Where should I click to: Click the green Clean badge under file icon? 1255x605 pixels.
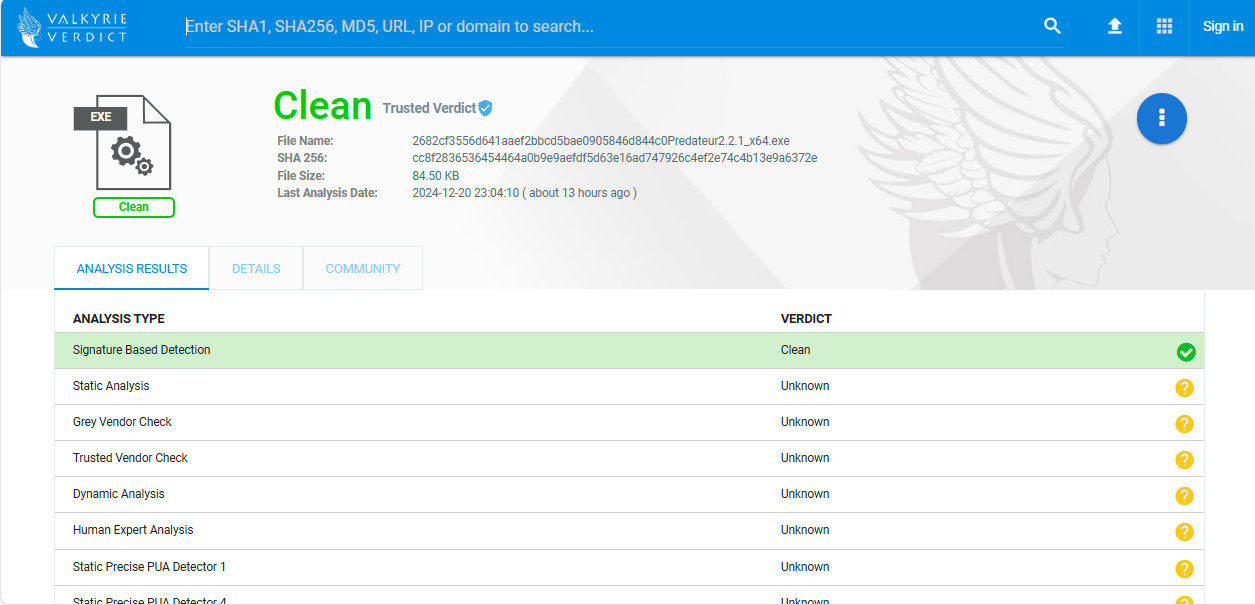pos(134,207)
